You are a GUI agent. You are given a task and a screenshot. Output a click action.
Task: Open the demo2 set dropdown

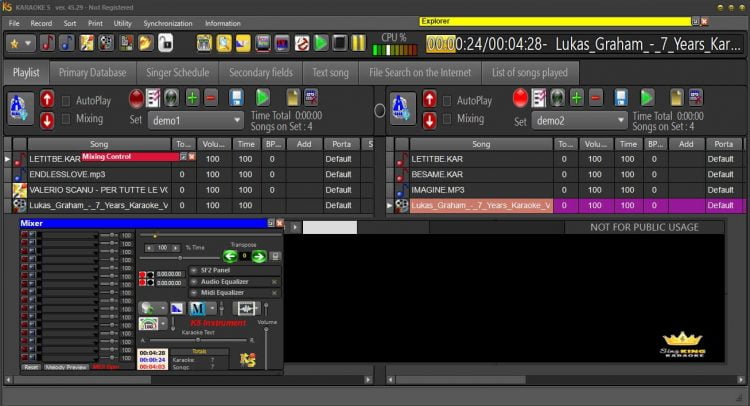point(579,121)
